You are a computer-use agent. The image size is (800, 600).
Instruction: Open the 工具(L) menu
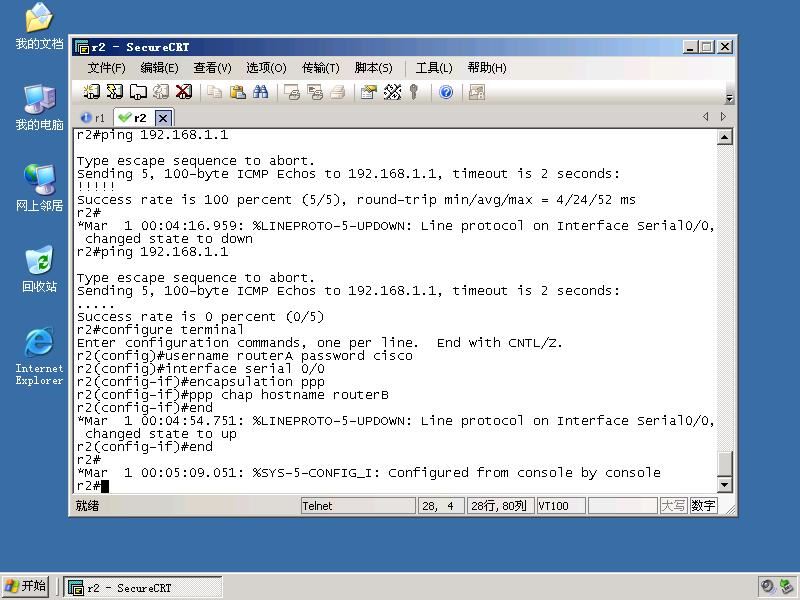coord(434,68)
